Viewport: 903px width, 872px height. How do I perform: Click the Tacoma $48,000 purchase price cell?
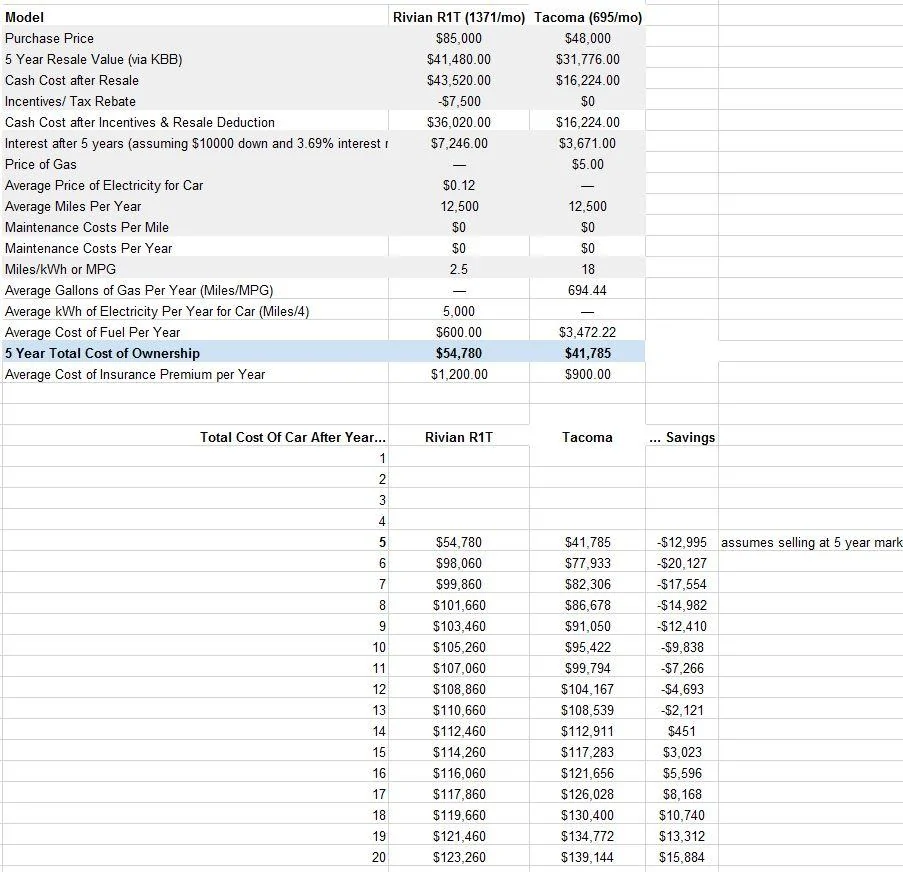click(x=587, y=39)
